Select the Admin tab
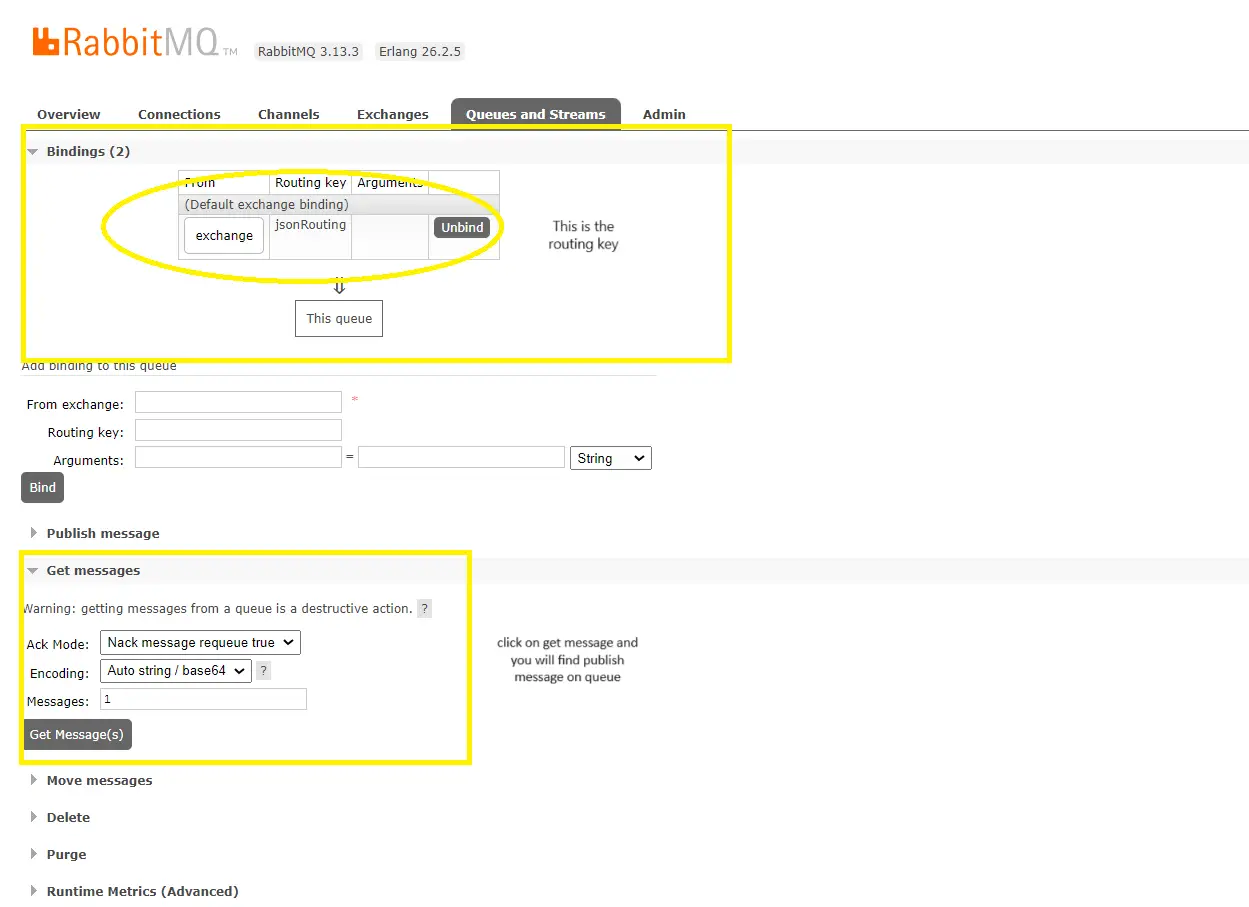This screenshot has height=907, width=1249. pos(664,114)
